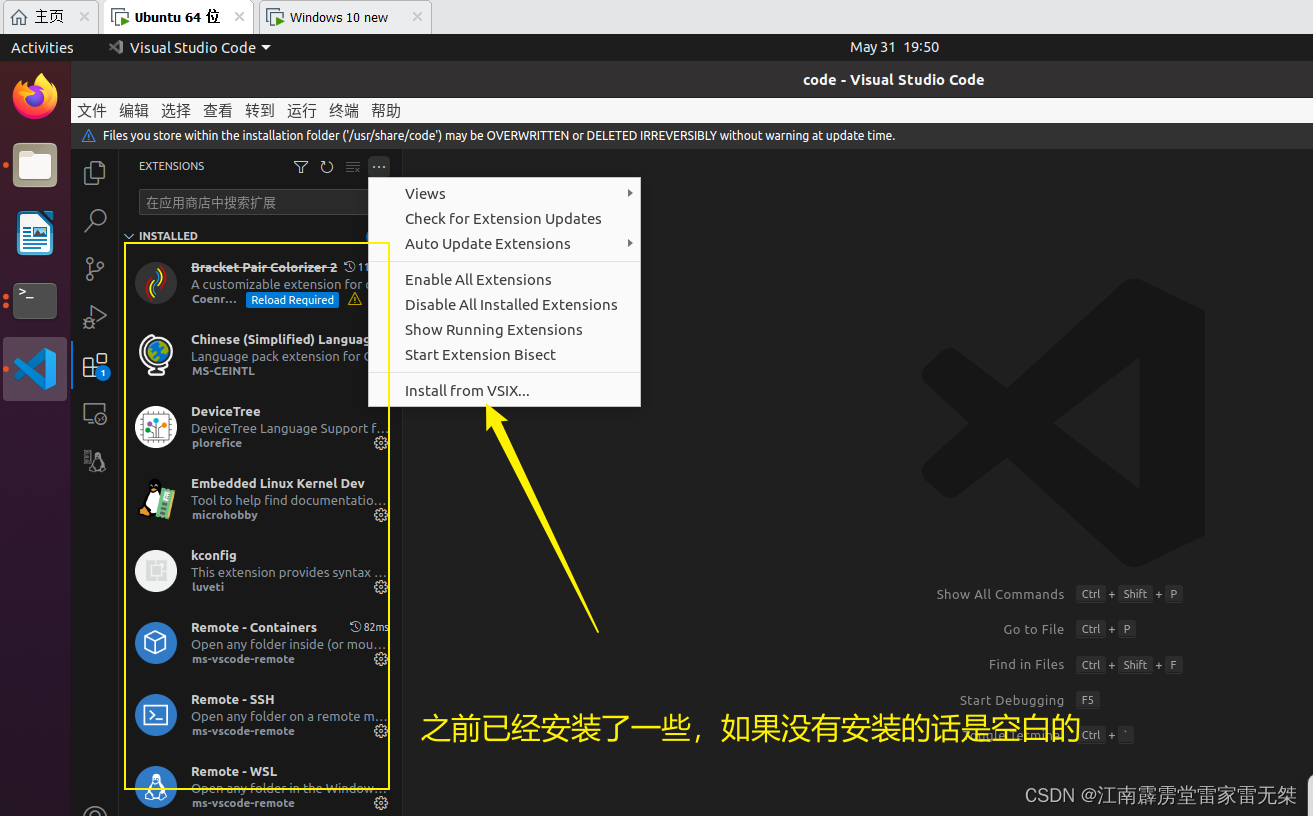Open the 查看 menu

tap(218, 111)
